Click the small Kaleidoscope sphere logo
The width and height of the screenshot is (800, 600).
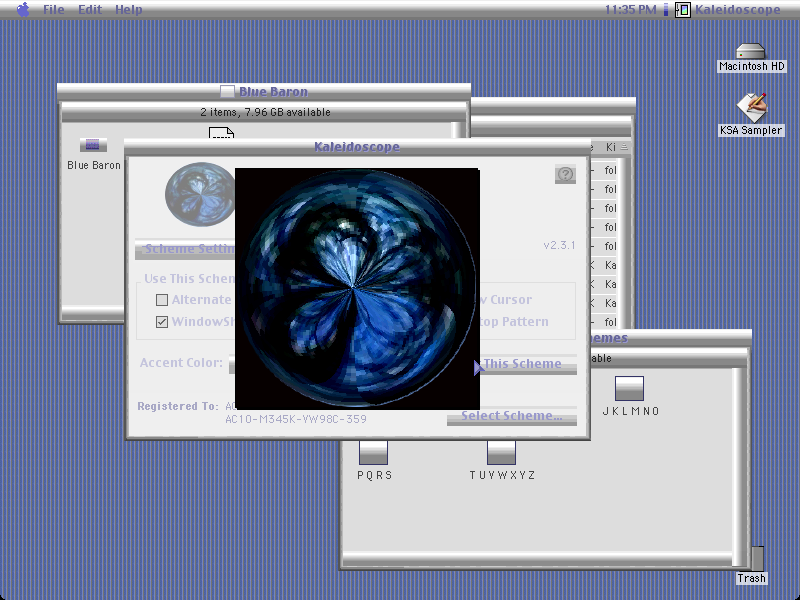199,194
